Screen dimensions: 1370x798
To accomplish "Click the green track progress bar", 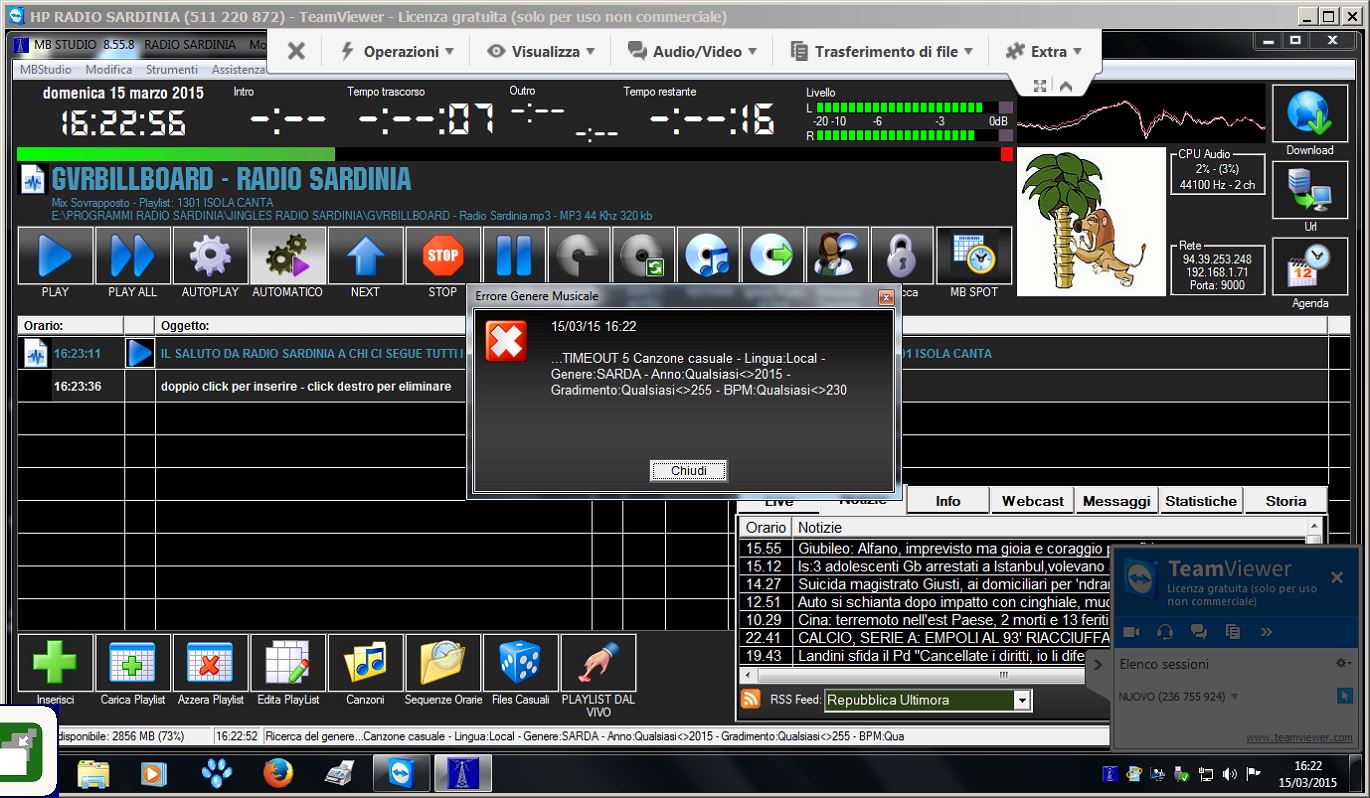I will click(176, 154).
